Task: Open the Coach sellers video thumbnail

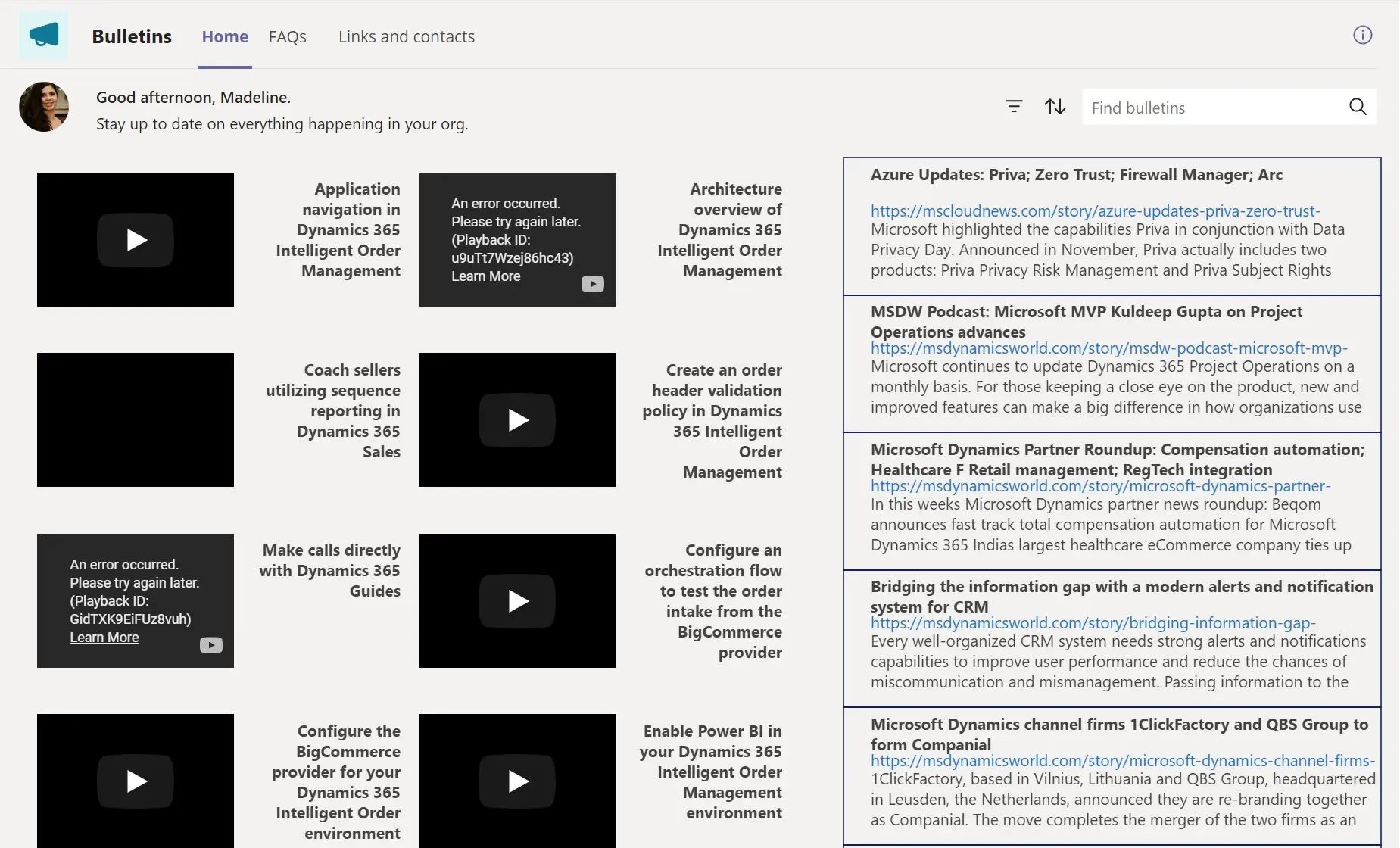Action: click(136, 420)
